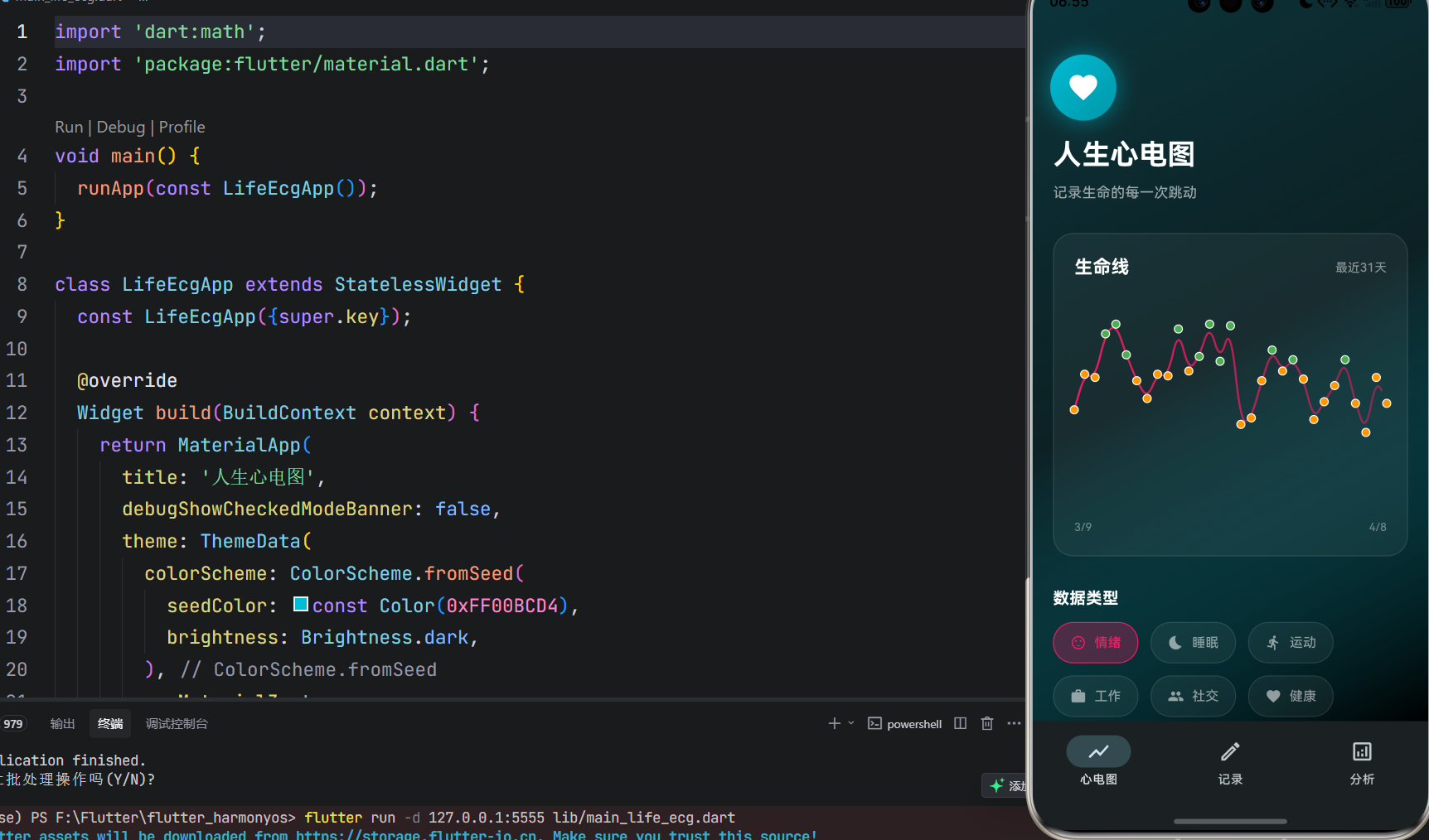The image size is (1429, 840).
Task: Open a new terminal with the plus icon
Action: tap(834, 723)
